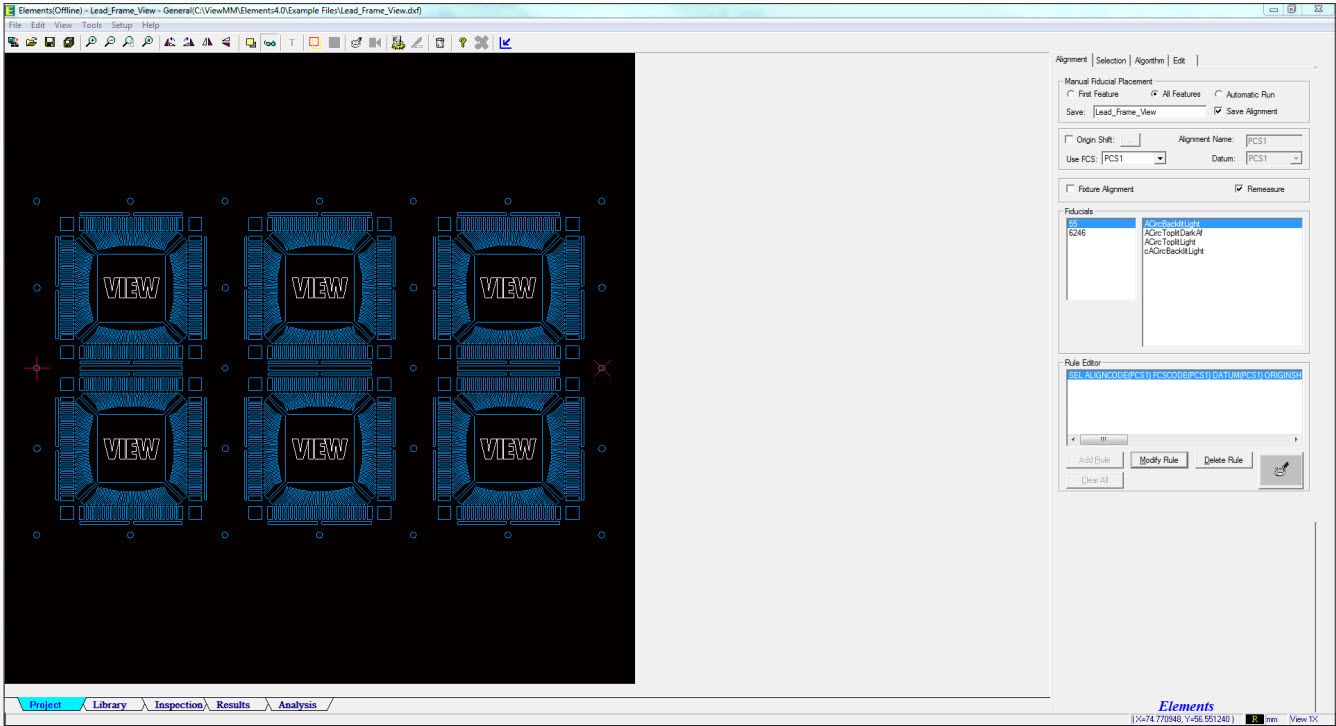This screenshot has height=726, width=1336.
Task: Click the yellow overlapping squares icon
Action: pyautogui.click(x=250, y=42)
